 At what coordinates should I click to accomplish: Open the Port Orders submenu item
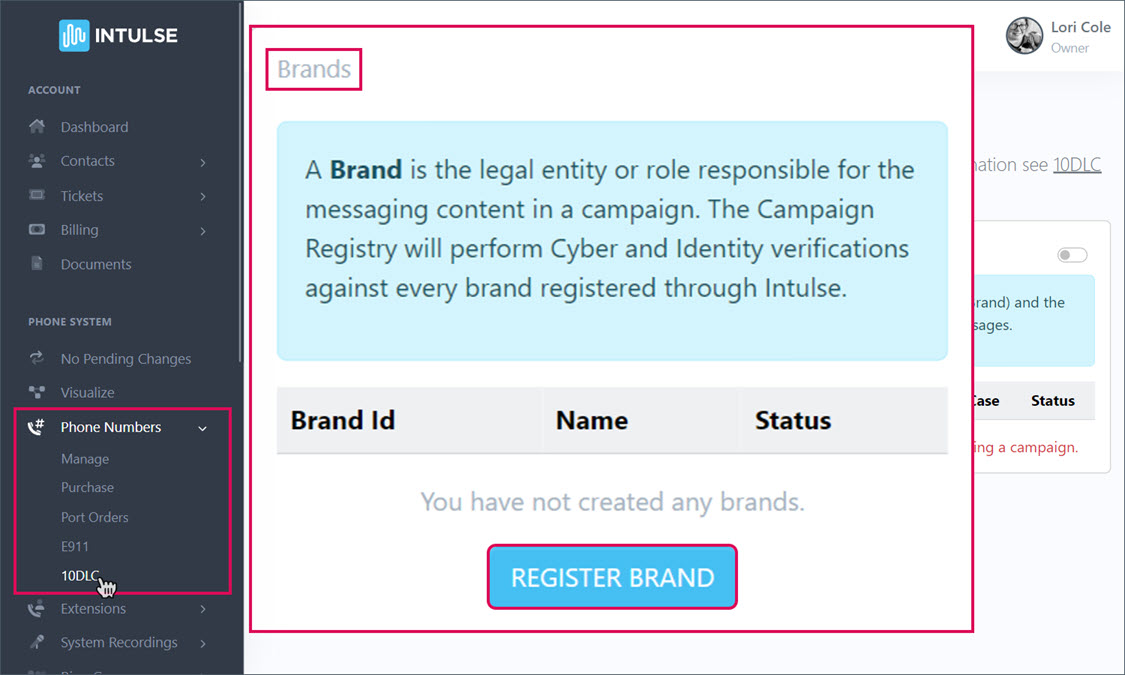(94, 517)
